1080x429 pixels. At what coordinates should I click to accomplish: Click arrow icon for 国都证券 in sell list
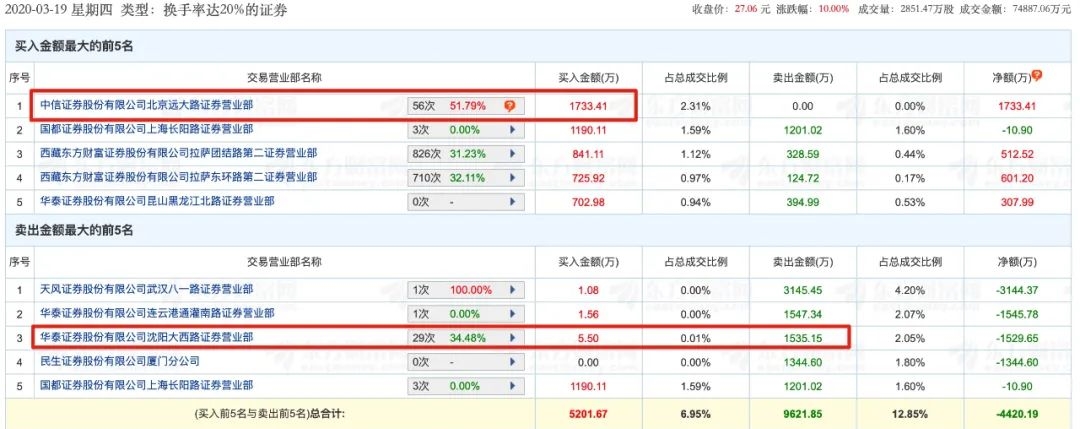click(512, 386)
